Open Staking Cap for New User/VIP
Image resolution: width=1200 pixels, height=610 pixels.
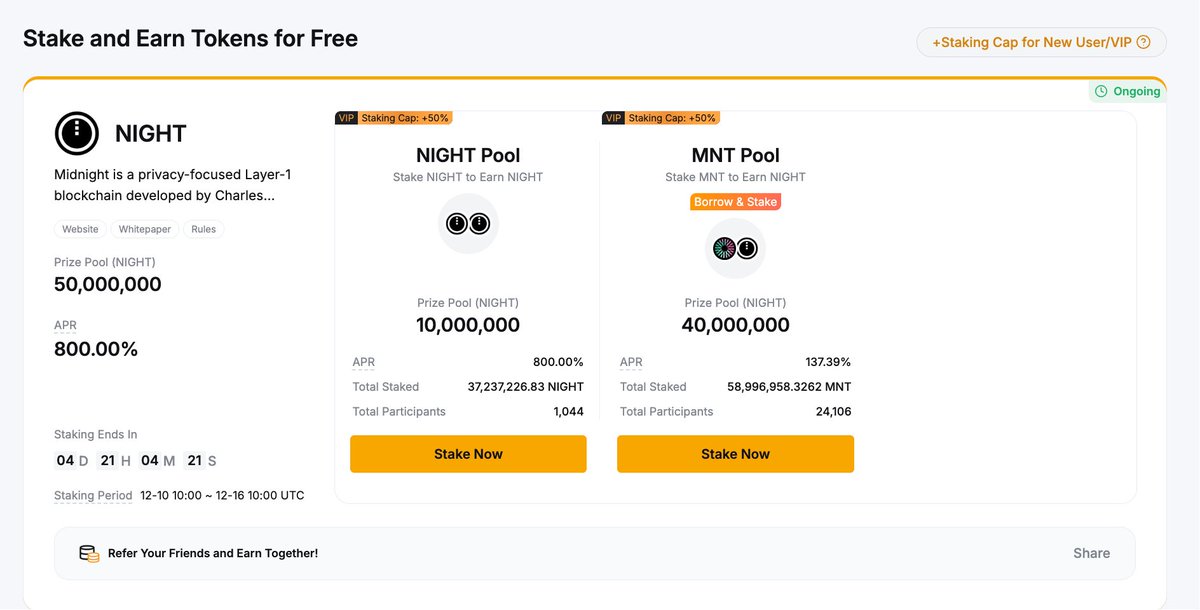[x=1040, y=42]
